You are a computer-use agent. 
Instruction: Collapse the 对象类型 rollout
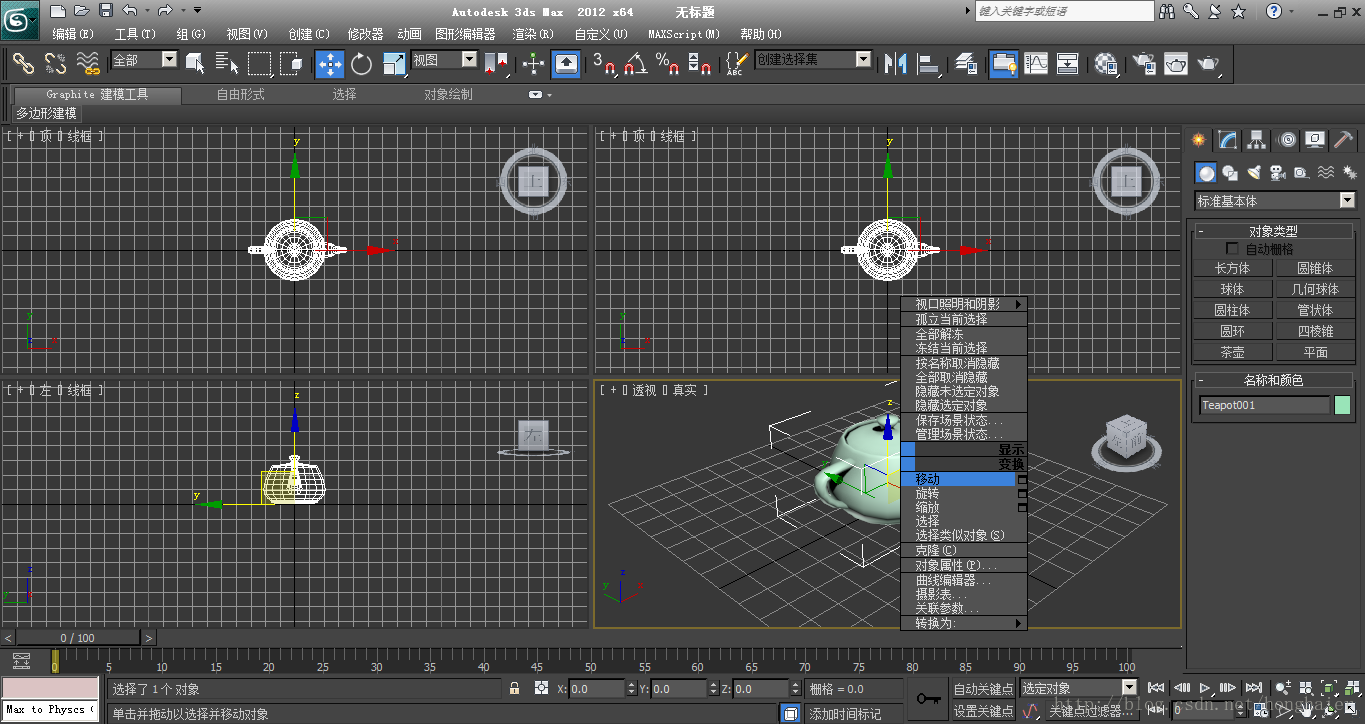[x=1274, y=231]
